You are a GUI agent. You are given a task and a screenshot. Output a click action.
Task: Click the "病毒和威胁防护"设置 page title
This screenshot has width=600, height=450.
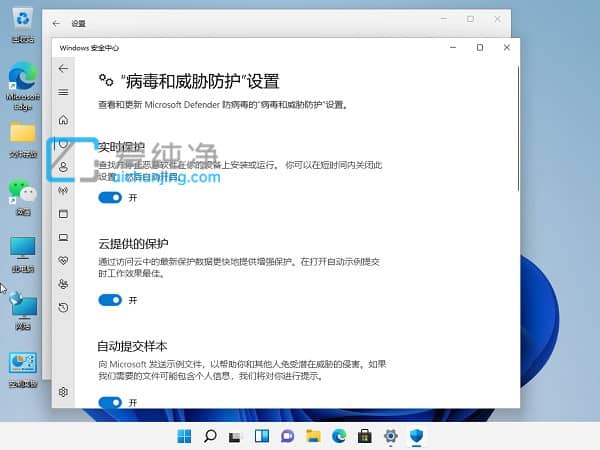click(200, 82)
